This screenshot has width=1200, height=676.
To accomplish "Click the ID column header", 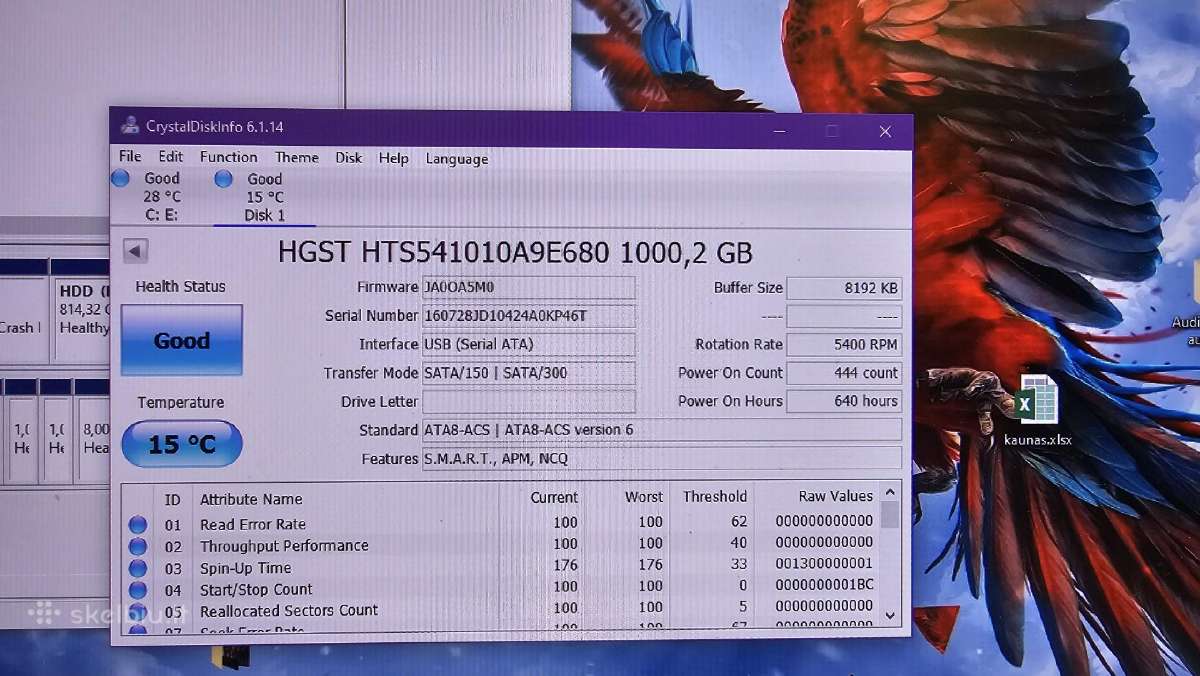I will [173, 499].
